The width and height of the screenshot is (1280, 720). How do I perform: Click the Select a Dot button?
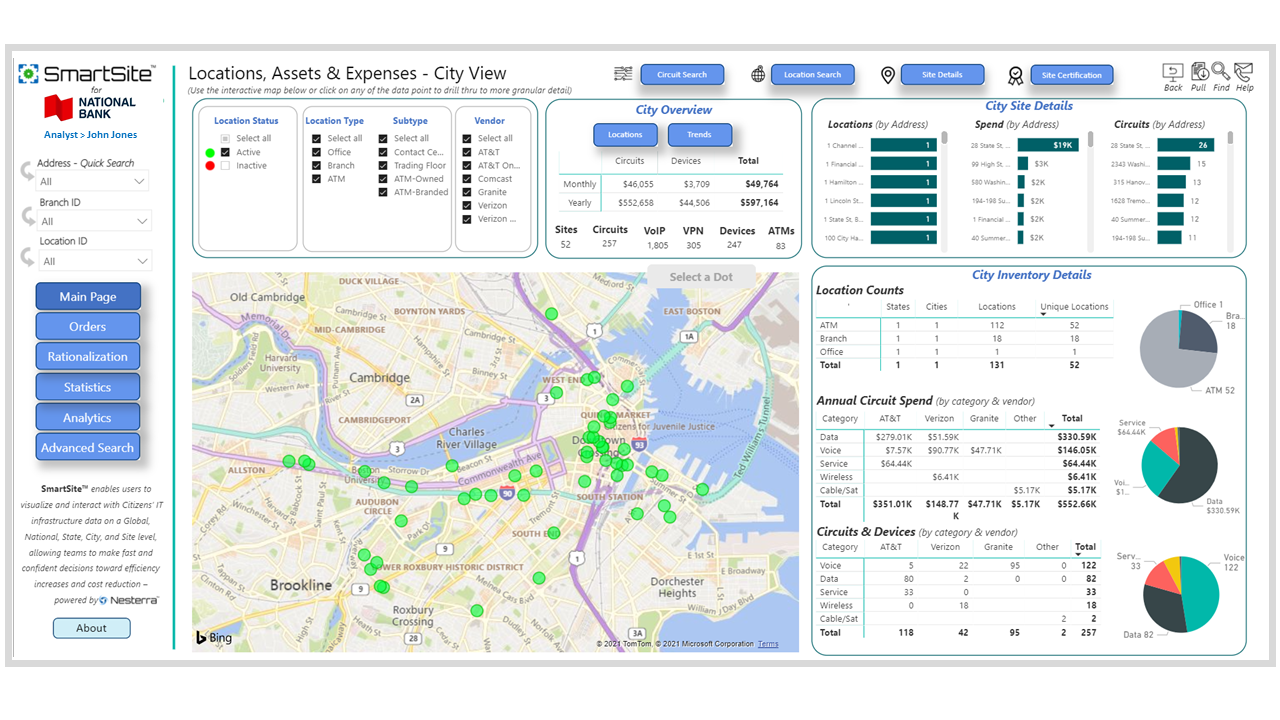tap(701, 277)
